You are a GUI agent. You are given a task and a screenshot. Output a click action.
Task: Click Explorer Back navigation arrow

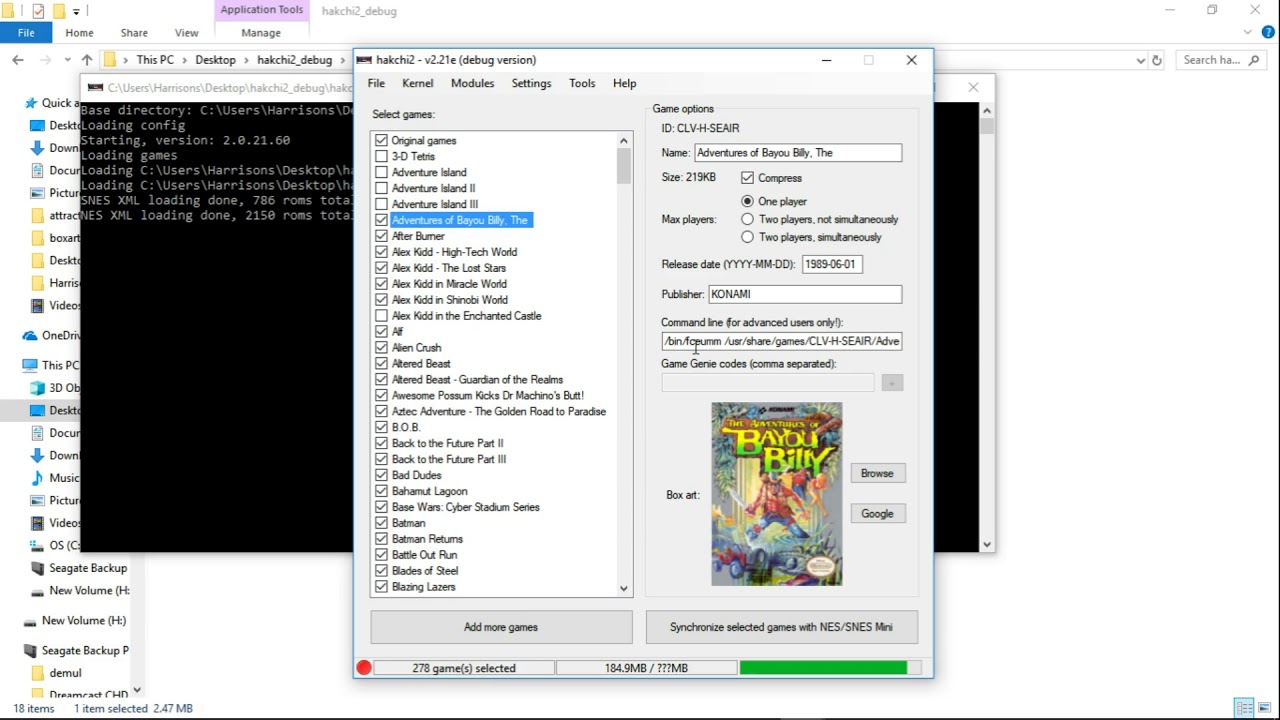coord(17,60)
